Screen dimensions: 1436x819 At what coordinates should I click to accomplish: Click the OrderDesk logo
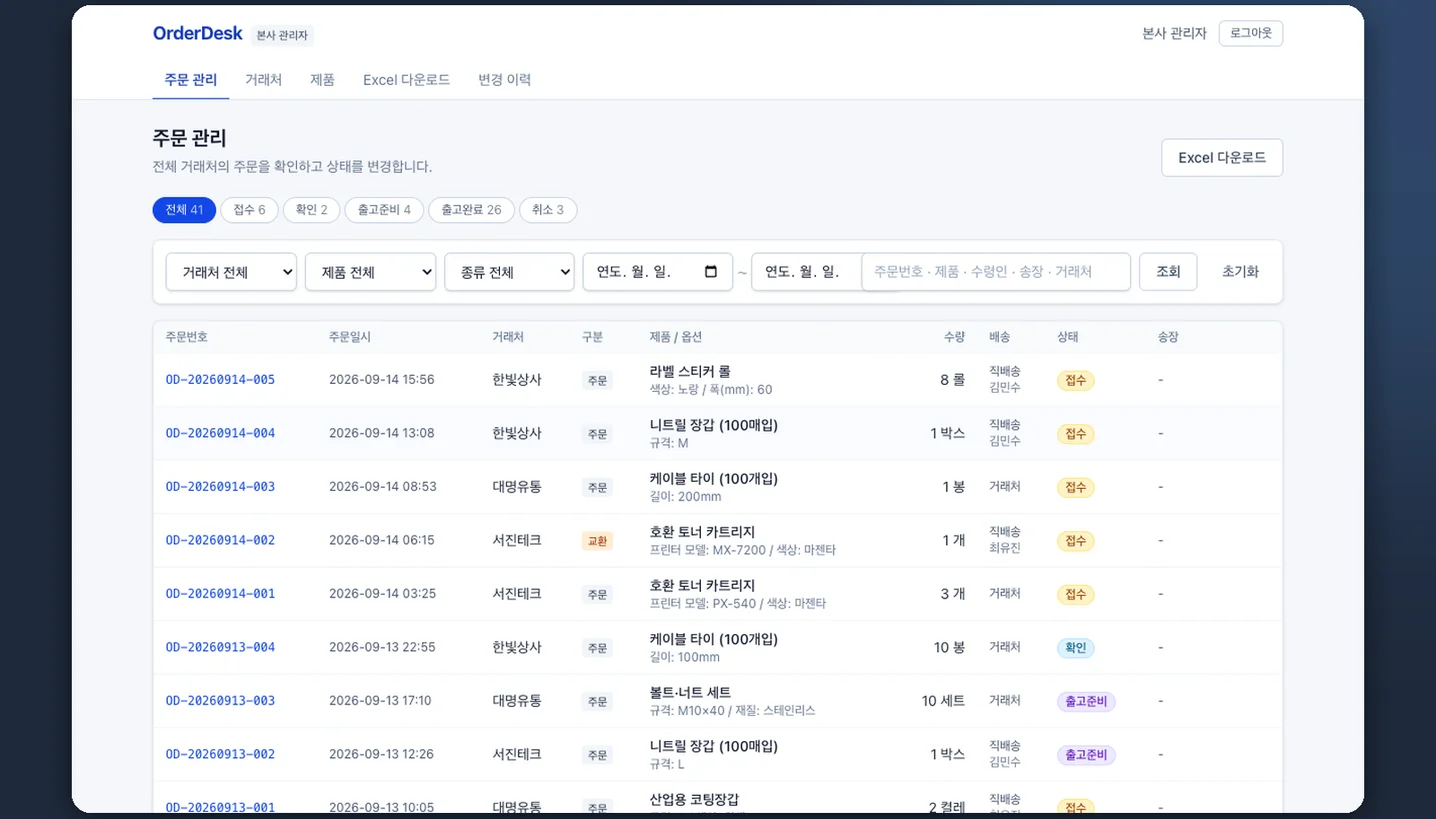[197, 33]
